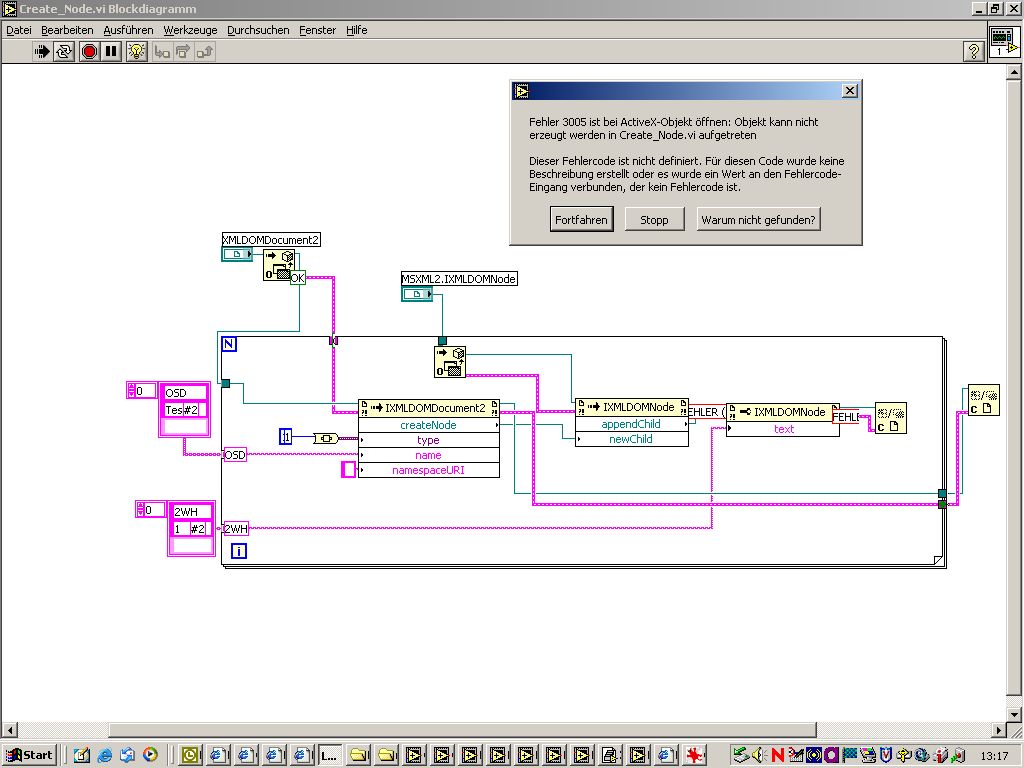Open the context help question mark
Viewport: 1024px width, 768px height.
(973, 51)
